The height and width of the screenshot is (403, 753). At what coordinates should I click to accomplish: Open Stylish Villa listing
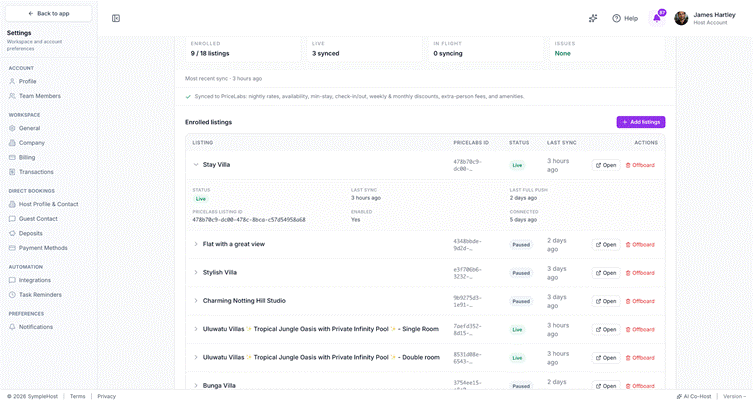606,273
